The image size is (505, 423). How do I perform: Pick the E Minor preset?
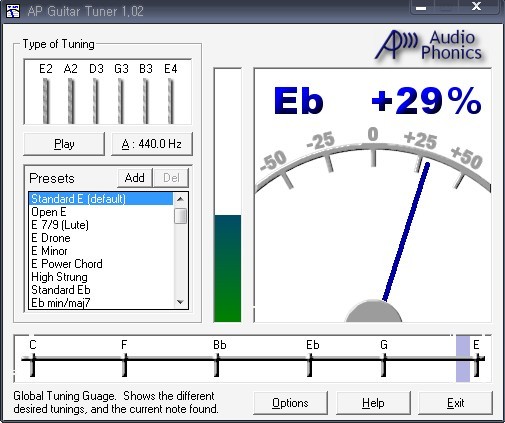tap(101, 251)
